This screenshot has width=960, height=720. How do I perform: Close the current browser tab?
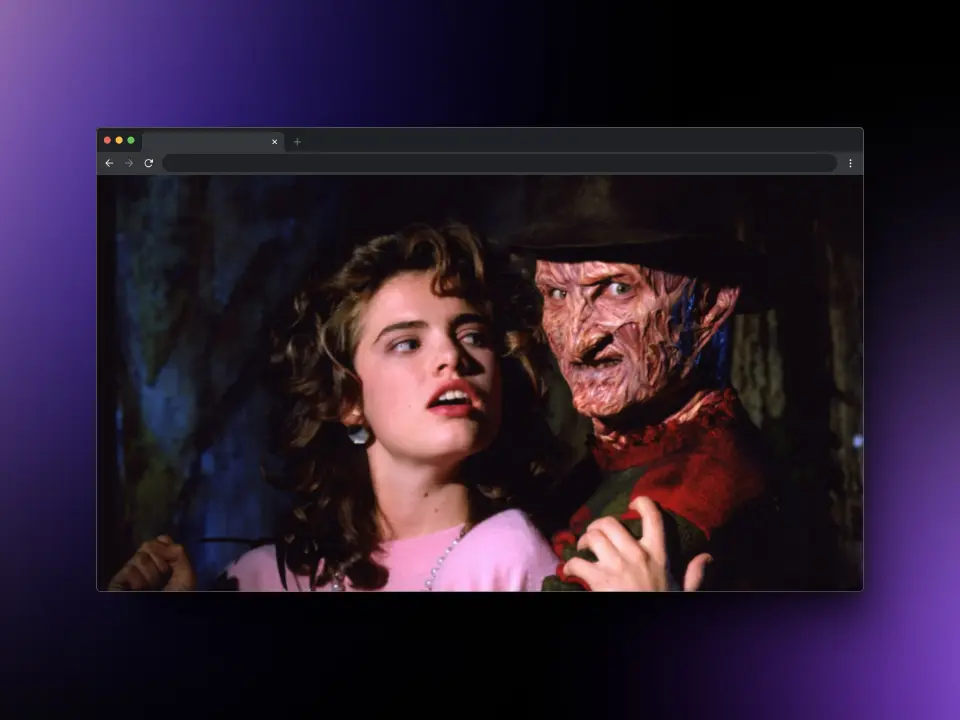coord(275,142)
